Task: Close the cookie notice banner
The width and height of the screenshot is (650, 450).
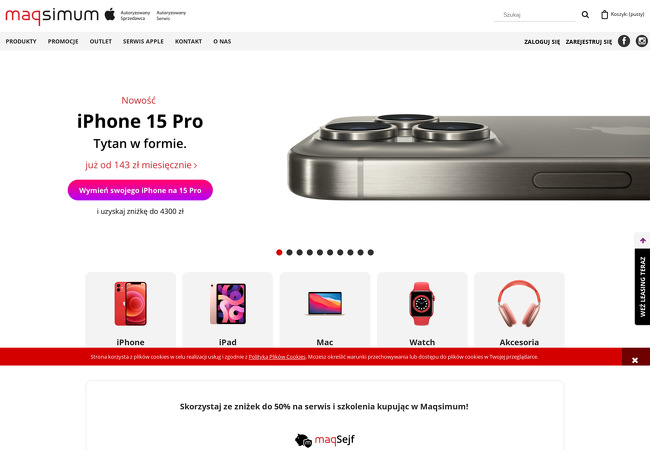Action: (x=635, y=360)
